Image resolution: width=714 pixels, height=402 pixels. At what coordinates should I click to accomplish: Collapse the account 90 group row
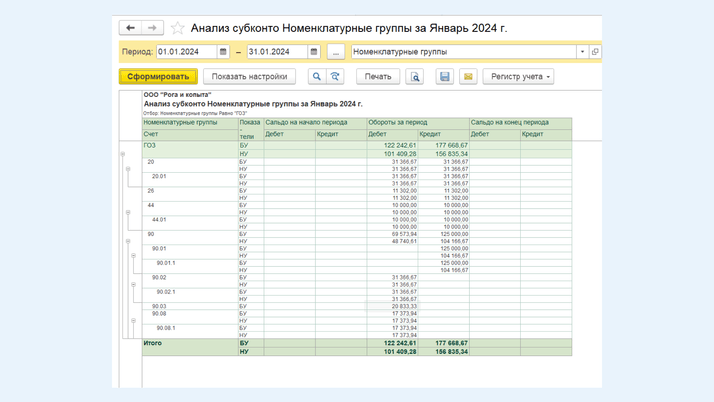[128, 241]
